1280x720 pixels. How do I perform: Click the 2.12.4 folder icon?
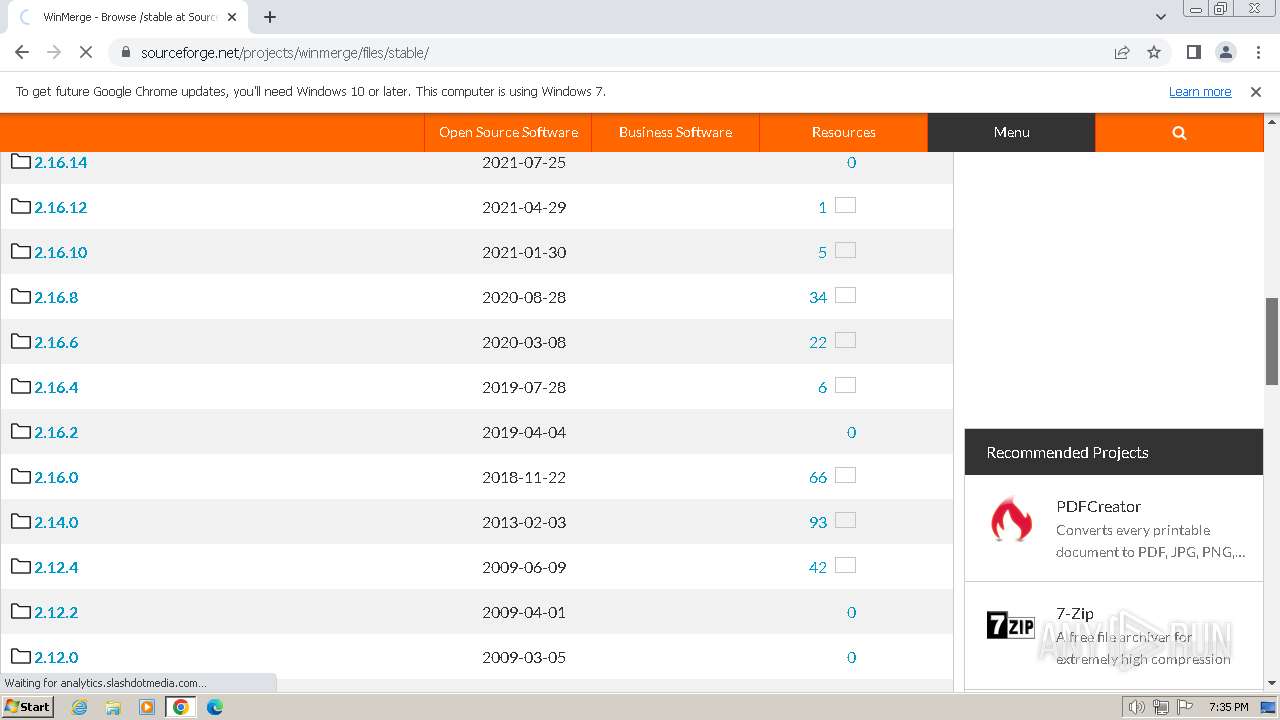point(21,566)
